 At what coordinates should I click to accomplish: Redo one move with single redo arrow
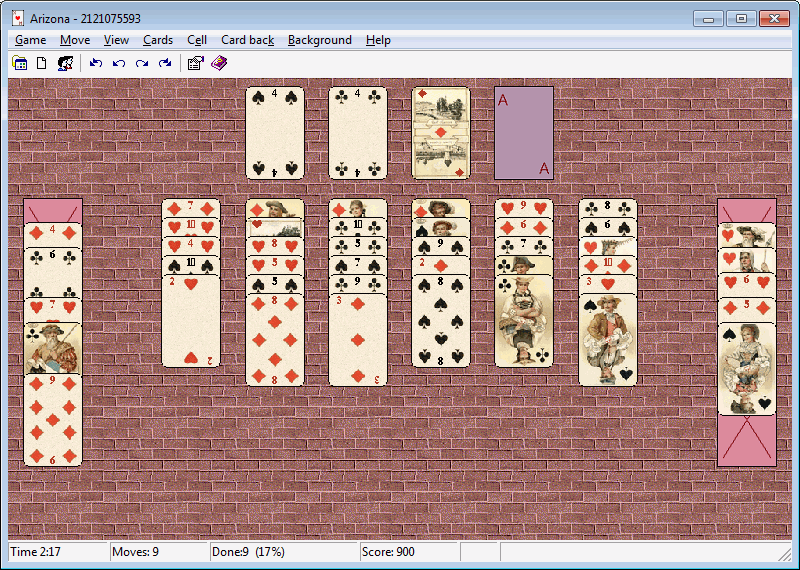142,63
